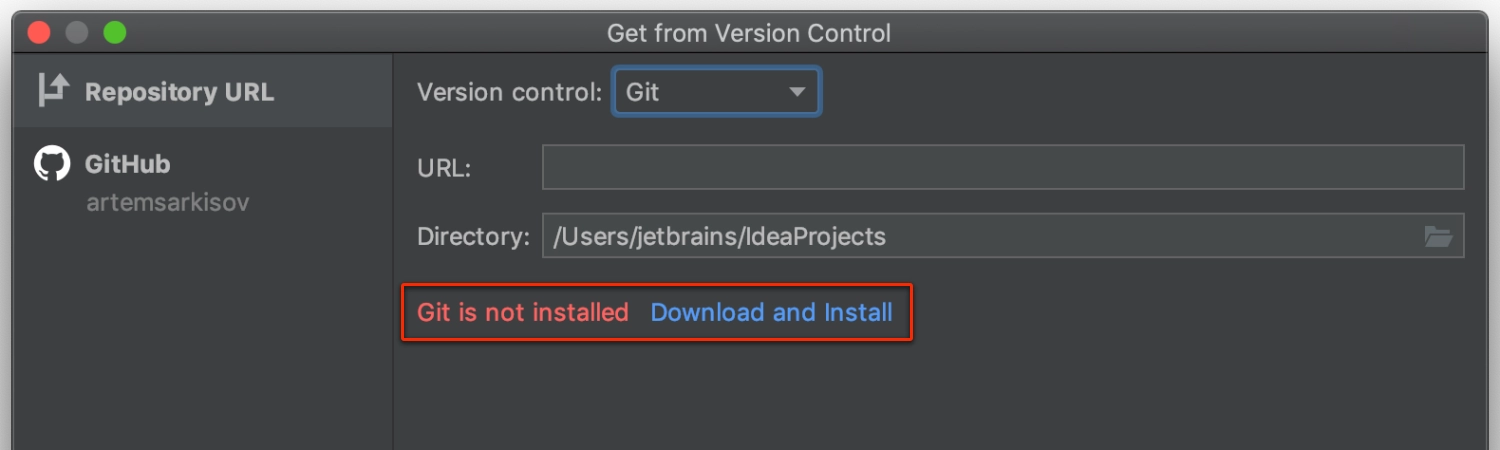Screen dimensions: 1500x450
Task: Focus the empty URL input field
Action: pyautogui.click(x=1003, y=167)
